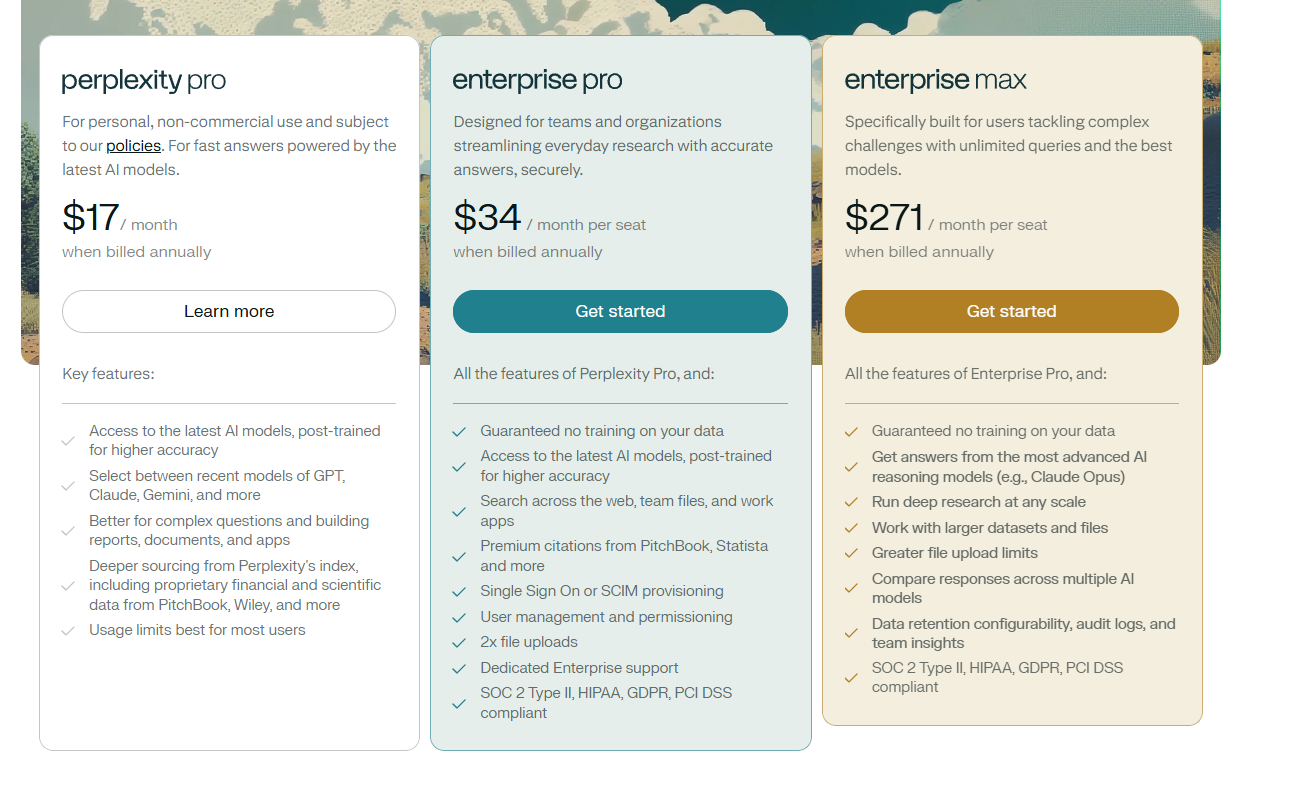
Task: Click the $17 per month price
Action: (x=120, y=218)
